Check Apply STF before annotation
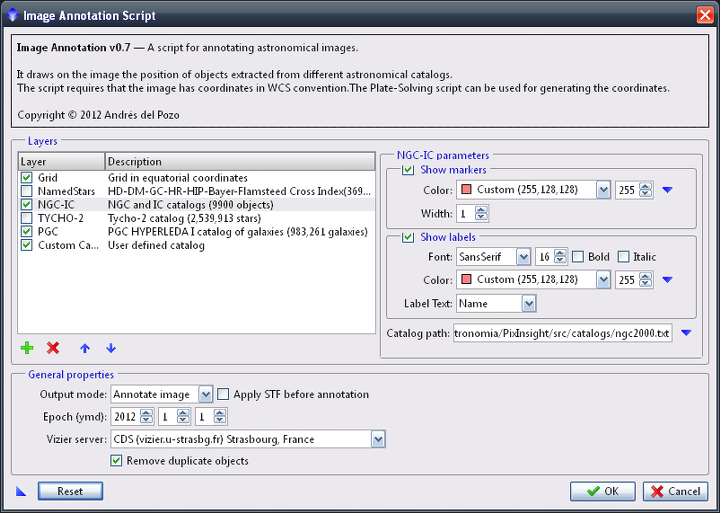The image size is (720, 513). point(223,395)
